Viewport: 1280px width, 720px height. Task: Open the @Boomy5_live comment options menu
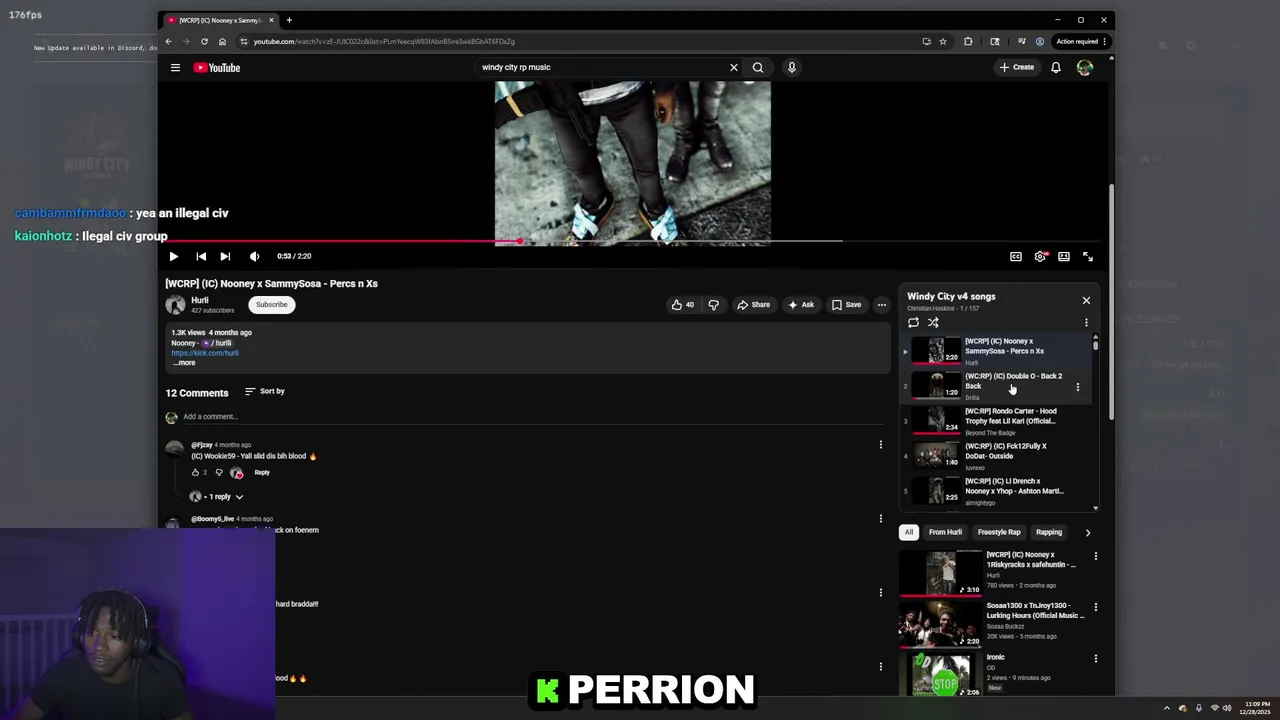(881, 519)
